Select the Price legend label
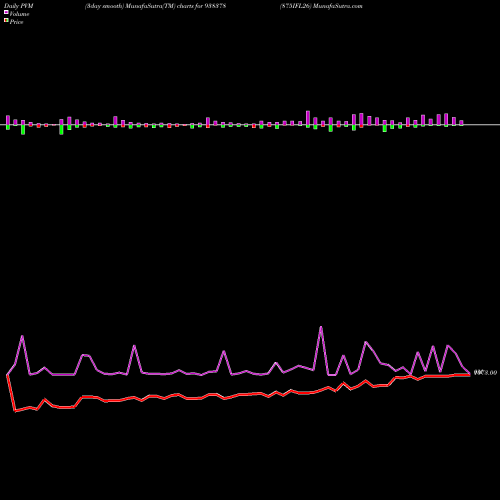This screenshot has width=500, height=500. tap(16, 22)
